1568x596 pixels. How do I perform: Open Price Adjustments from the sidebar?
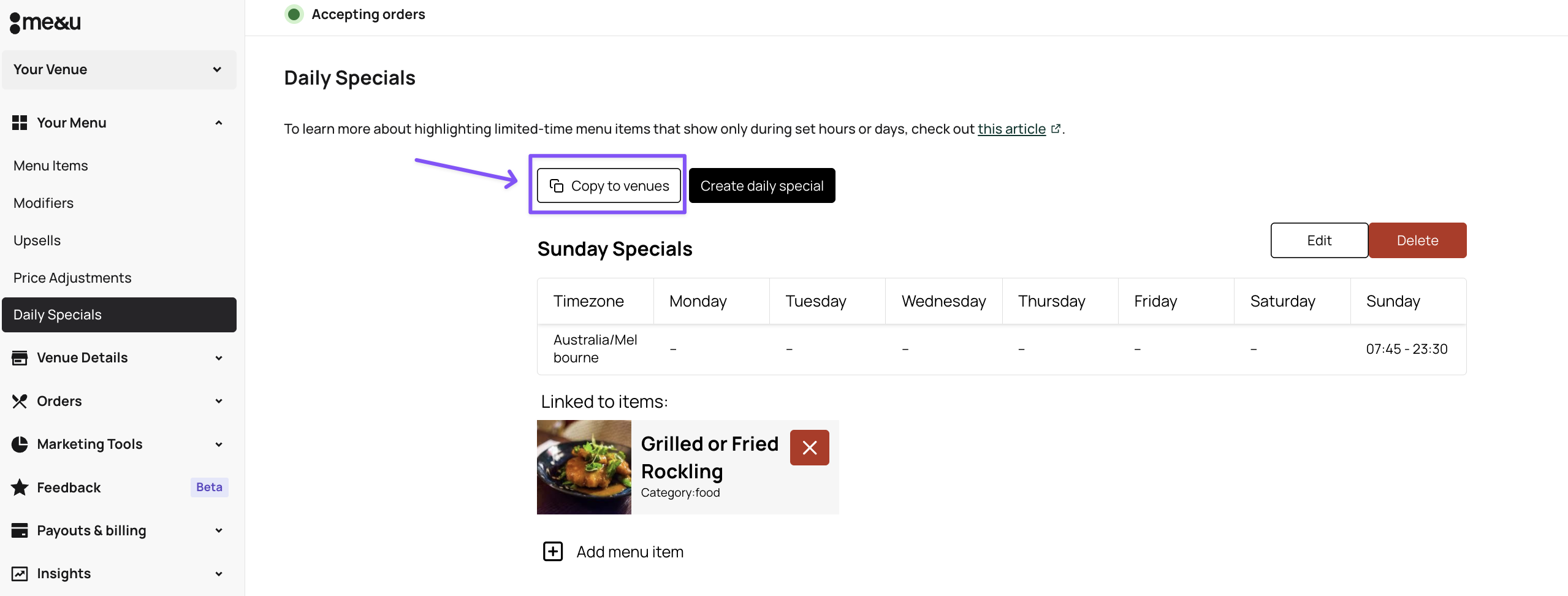72,277
